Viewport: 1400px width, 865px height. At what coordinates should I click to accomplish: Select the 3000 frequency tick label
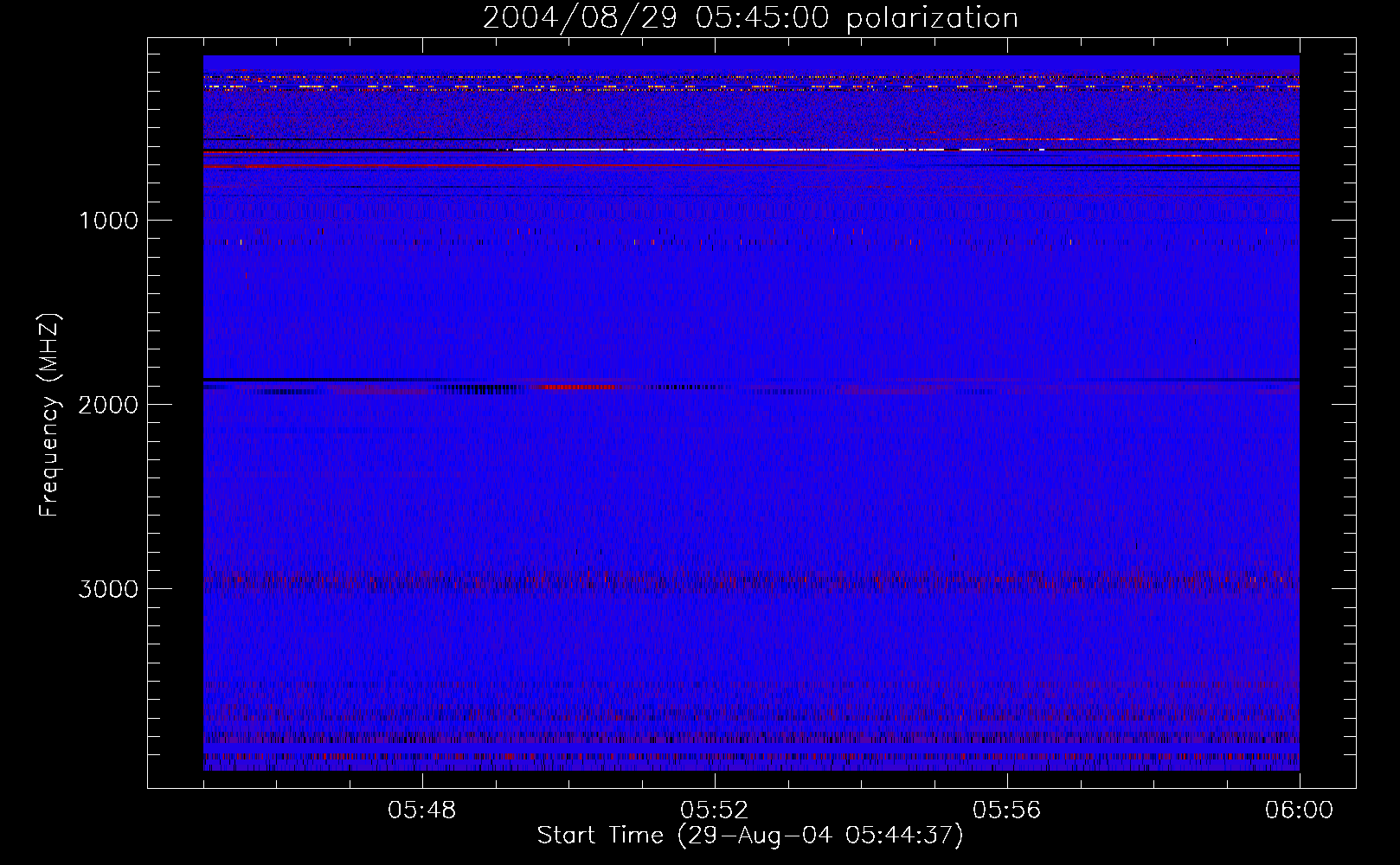(108, 589)
